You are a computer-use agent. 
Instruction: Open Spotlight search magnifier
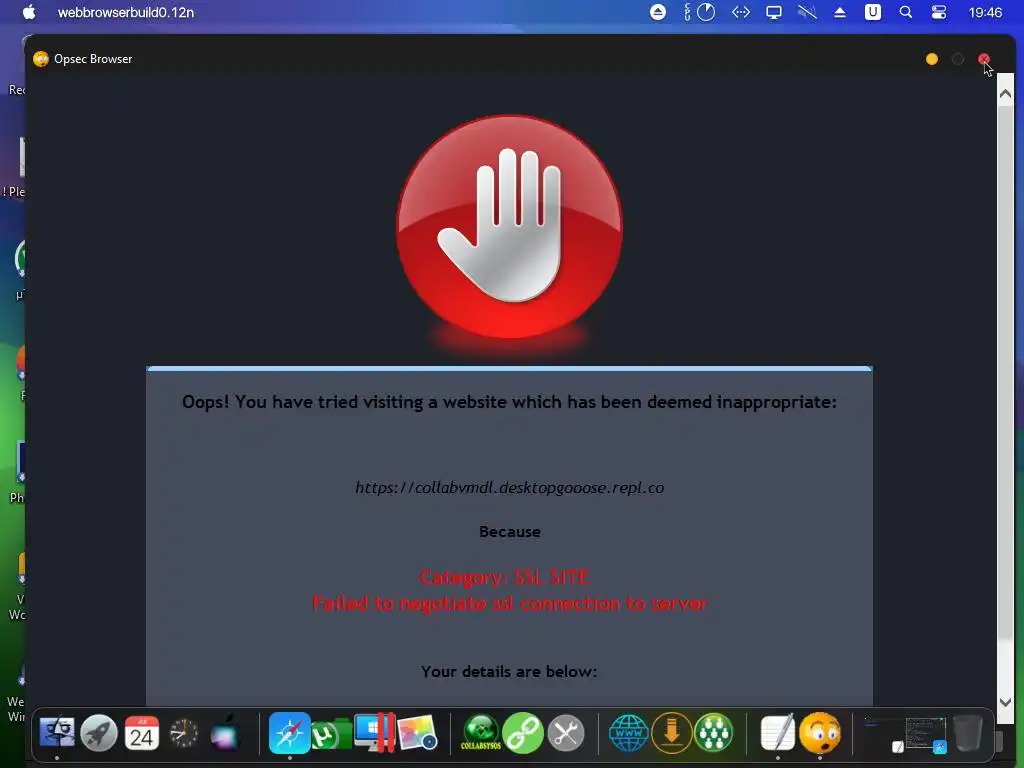[x=906, y=12]
